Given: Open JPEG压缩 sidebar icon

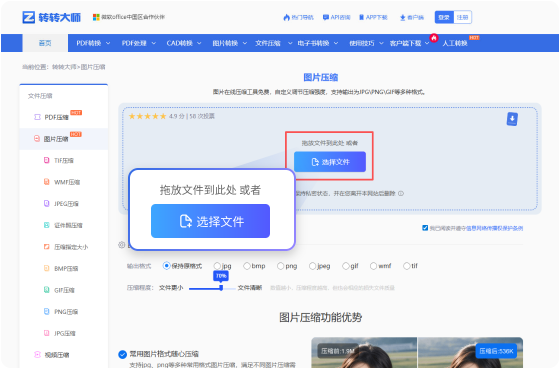Looking at the screenshot, I should click(46, 203).
